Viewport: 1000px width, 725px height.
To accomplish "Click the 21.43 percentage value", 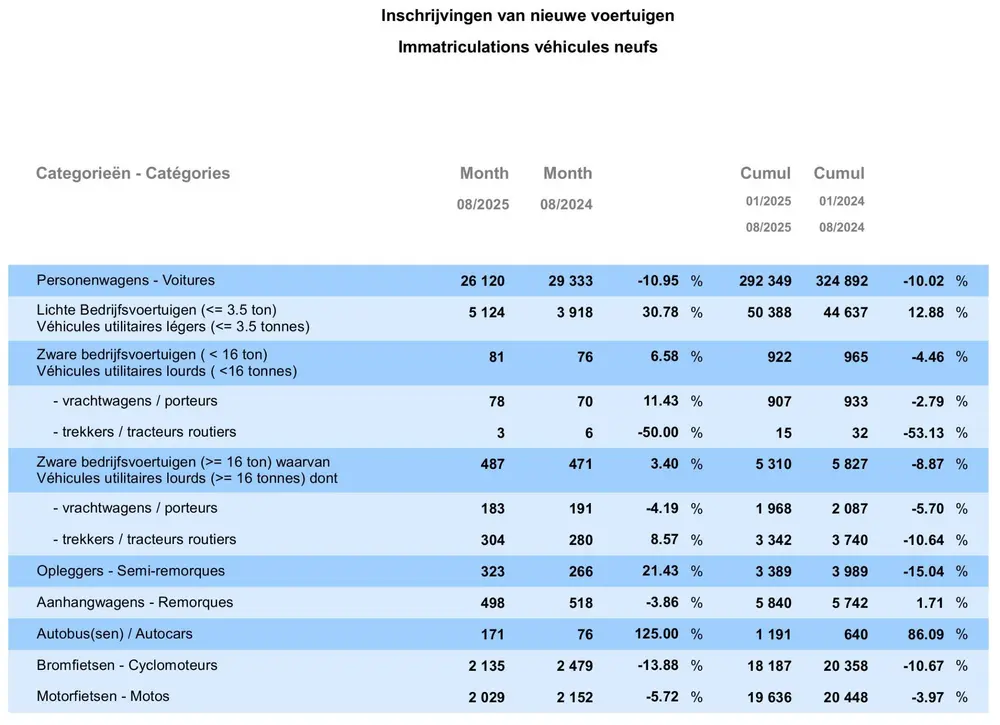I will click(660, 571).
